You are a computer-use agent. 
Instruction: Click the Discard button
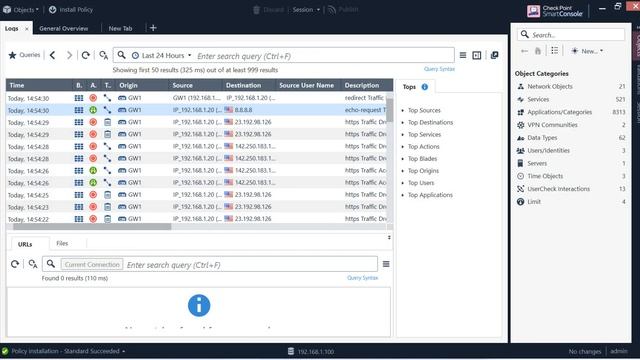coord(268,9)
